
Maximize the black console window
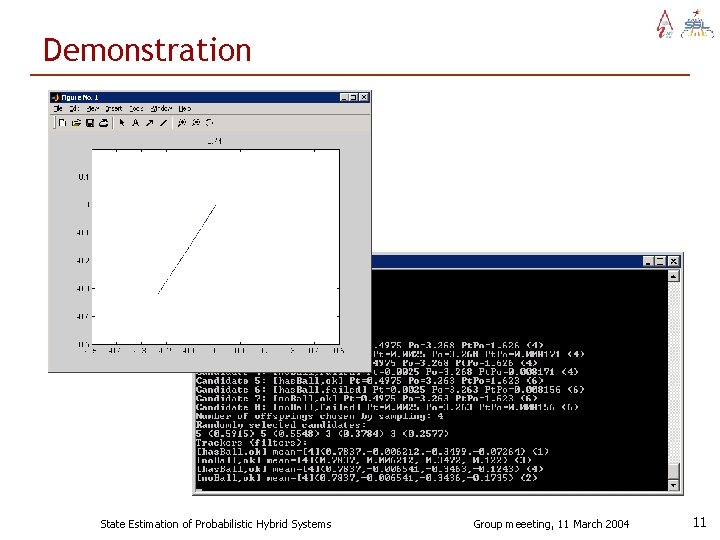point(660,261)
